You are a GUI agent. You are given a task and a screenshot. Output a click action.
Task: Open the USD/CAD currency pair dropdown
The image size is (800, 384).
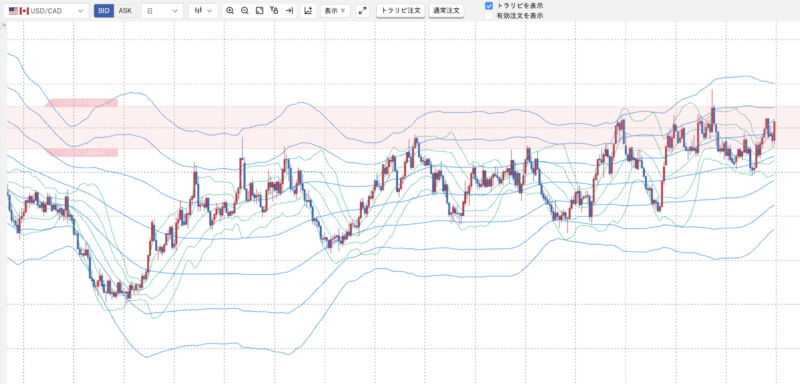[46, 11]
